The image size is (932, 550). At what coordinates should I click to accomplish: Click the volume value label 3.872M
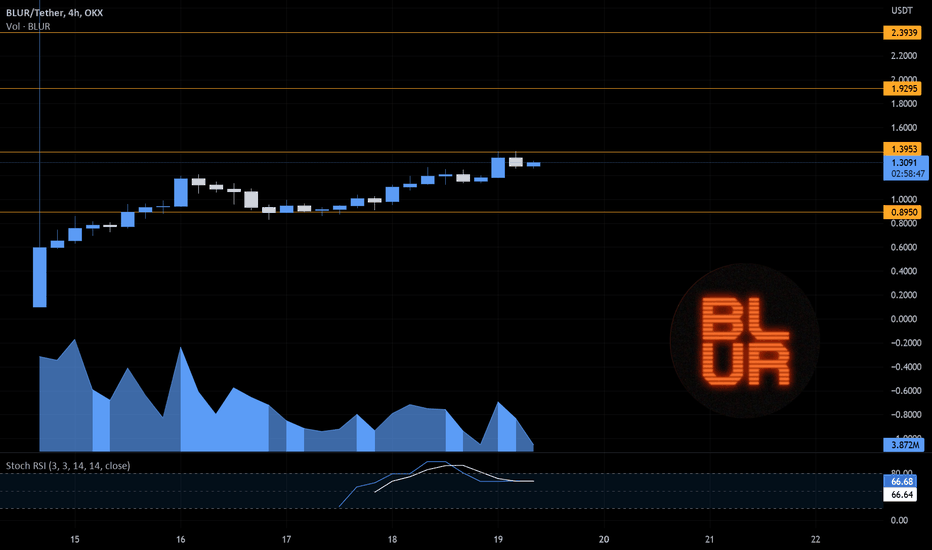click(x=904, y=445)
